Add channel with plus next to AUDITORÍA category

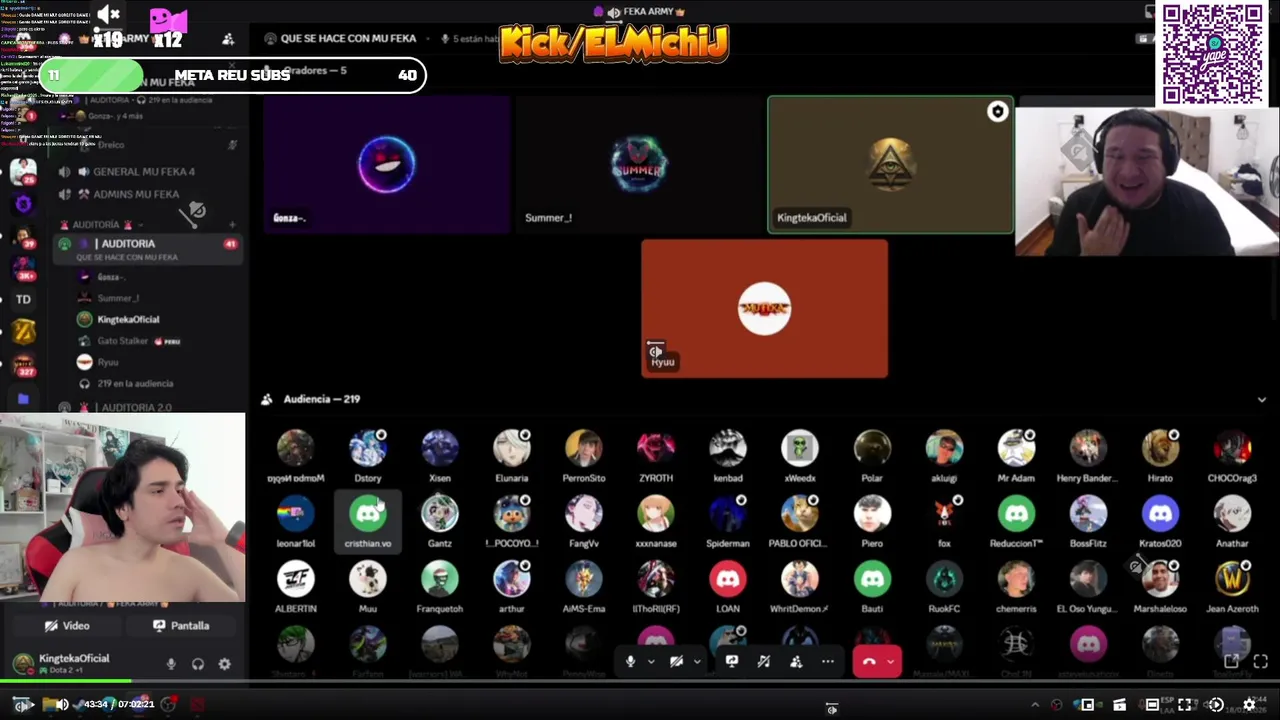[x=232, y=225]
